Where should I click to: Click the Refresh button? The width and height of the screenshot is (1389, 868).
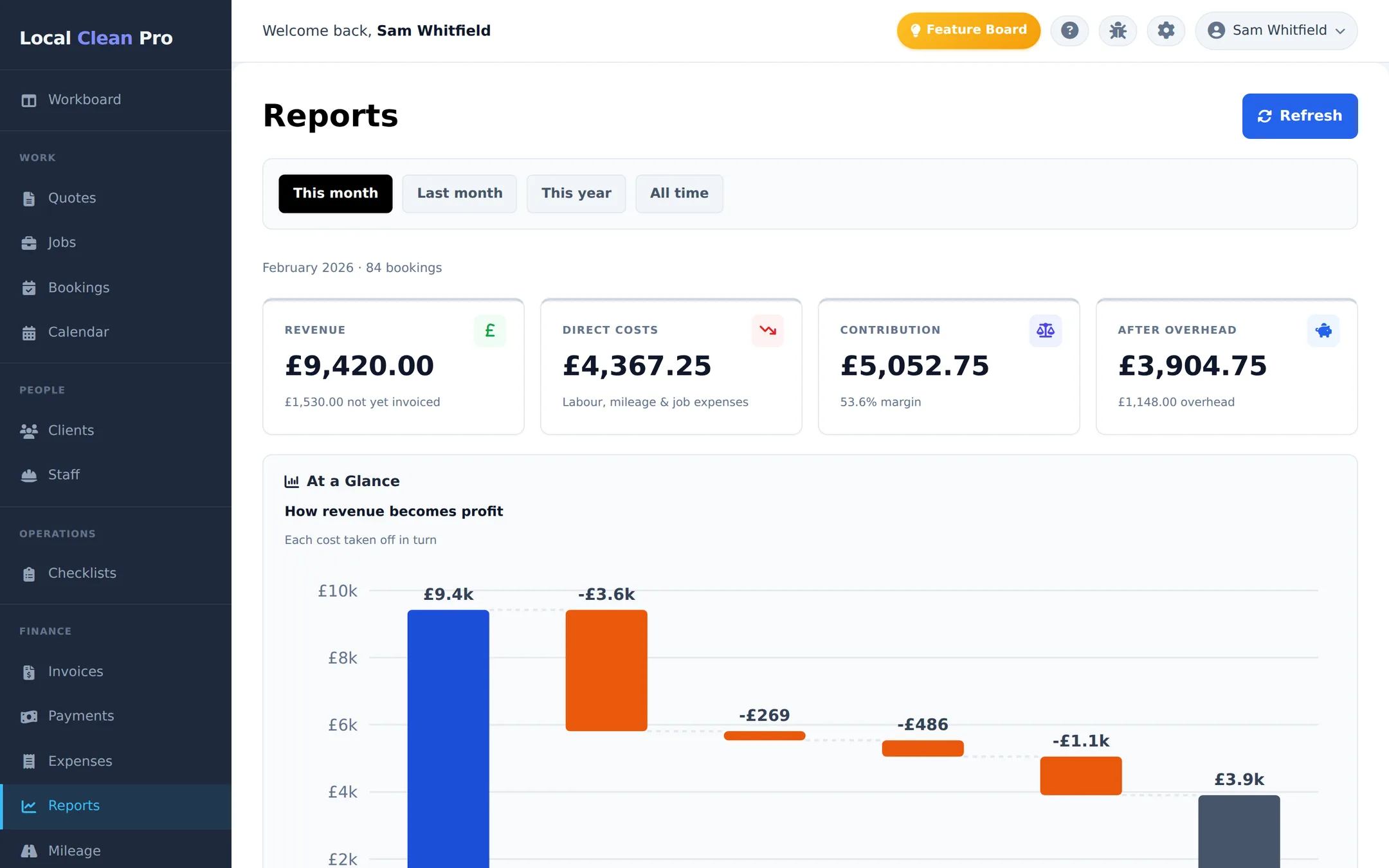[x=1300, y=116]
